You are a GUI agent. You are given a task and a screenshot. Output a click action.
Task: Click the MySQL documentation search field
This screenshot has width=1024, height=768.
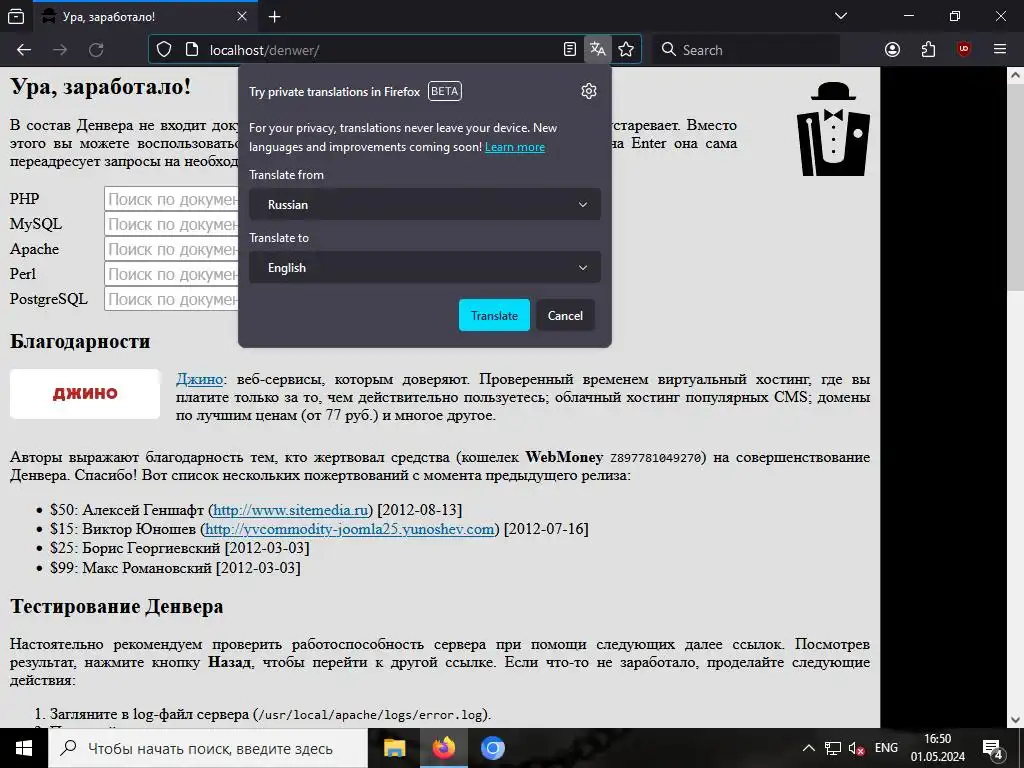coord(172,224)
